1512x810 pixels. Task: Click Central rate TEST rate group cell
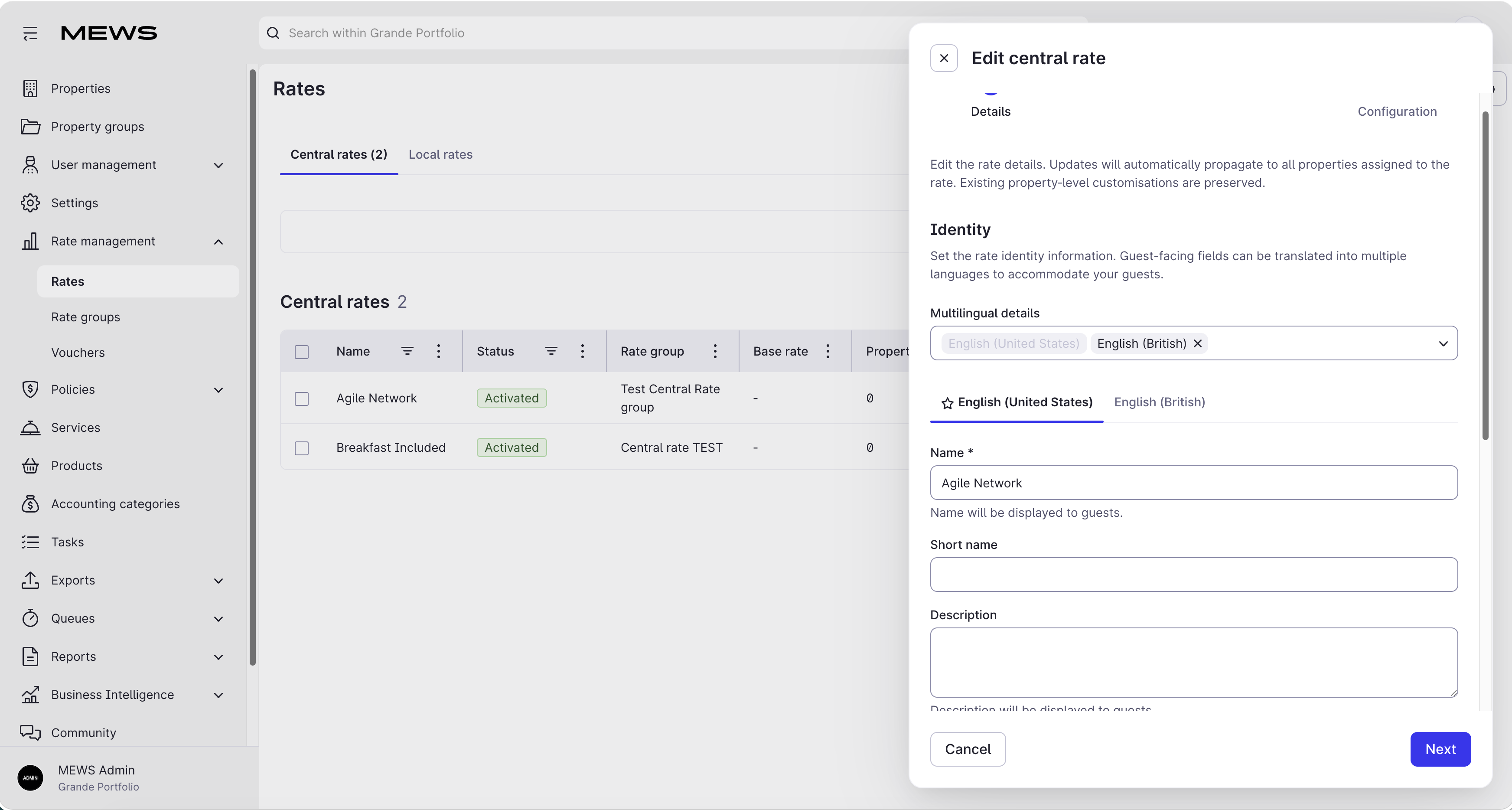[671, 447]
